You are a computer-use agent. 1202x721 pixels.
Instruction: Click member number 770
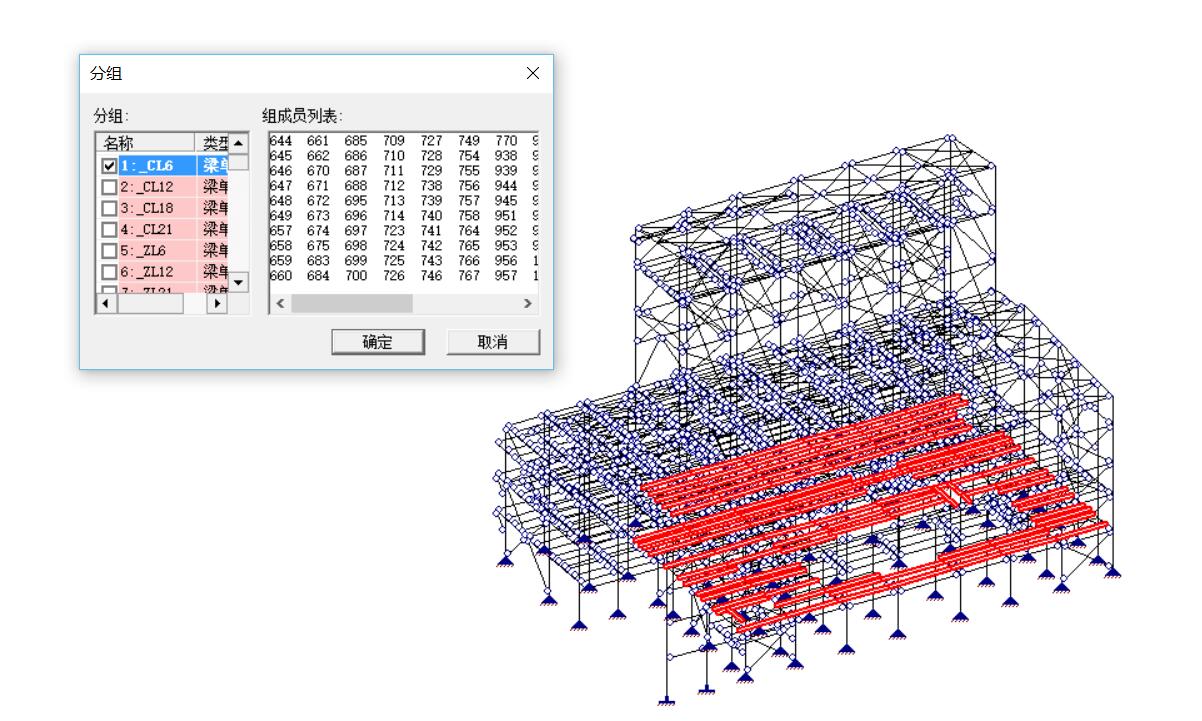(507, 141)
